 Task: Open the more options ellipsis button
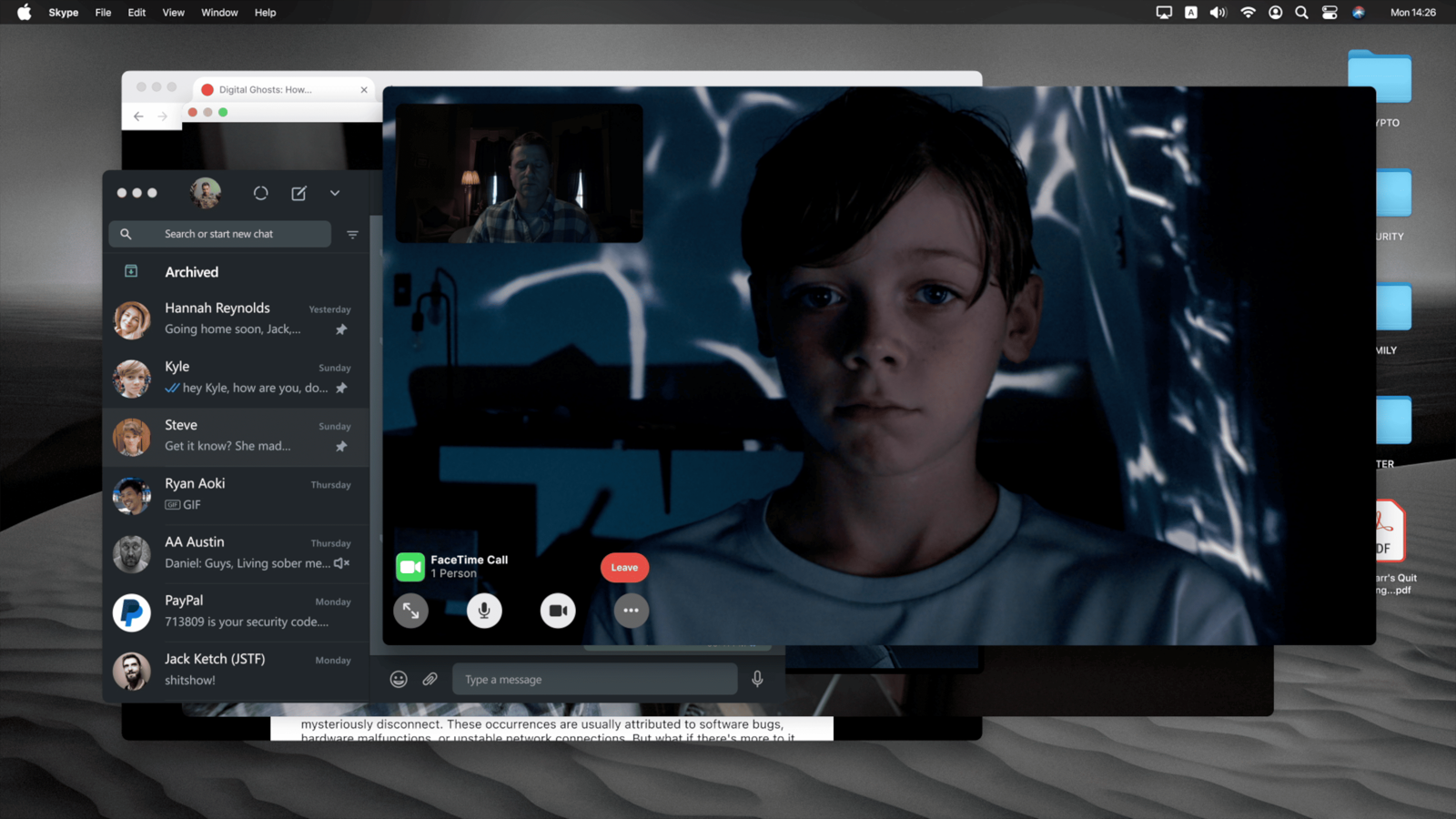(x=631, y=611)
